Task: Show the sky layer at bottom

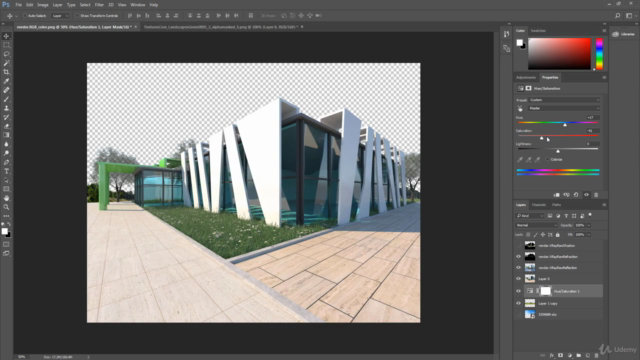Action: click(x=519, y=314)
